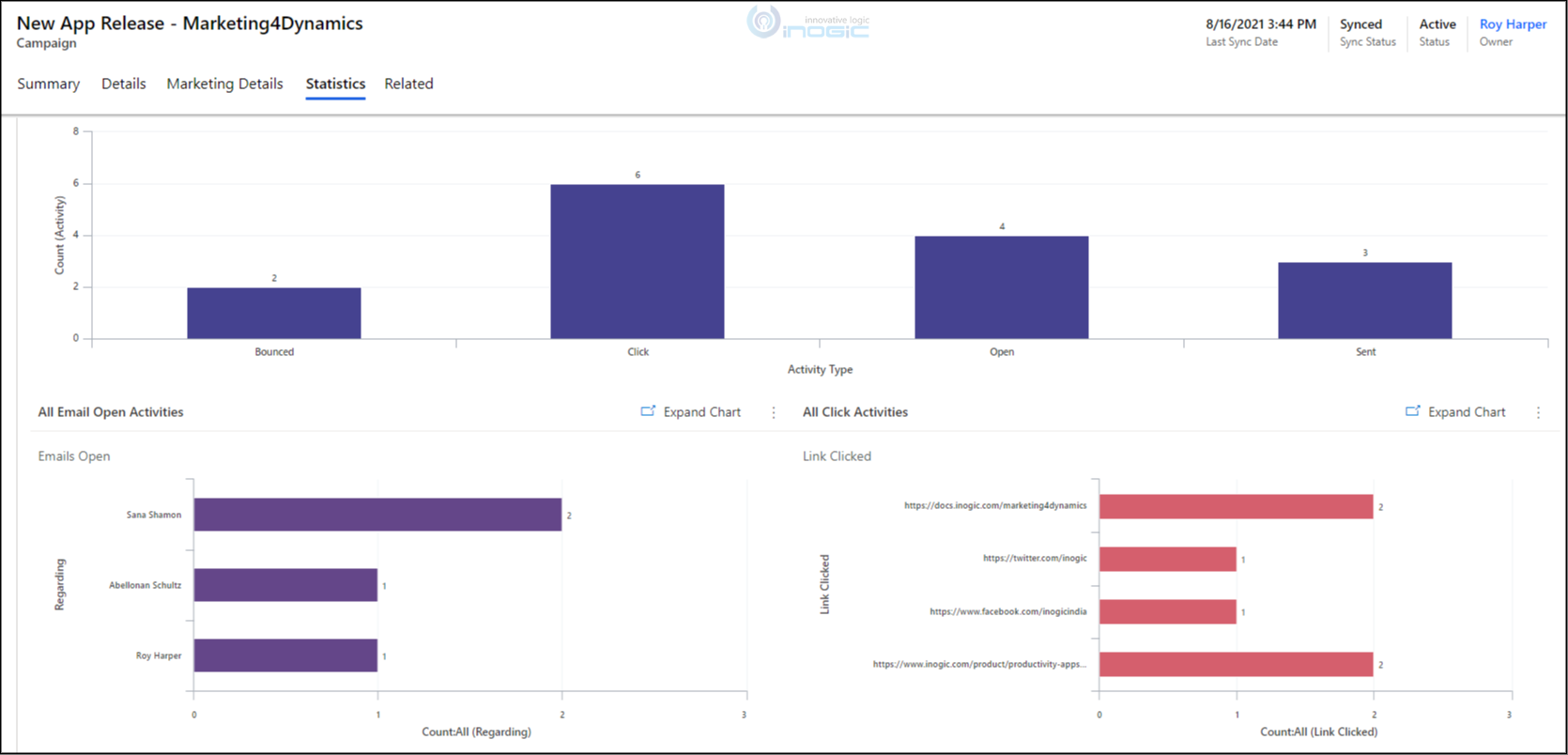Select the Marketing Details tab
1568x755 pixels.
coord(224,84)
